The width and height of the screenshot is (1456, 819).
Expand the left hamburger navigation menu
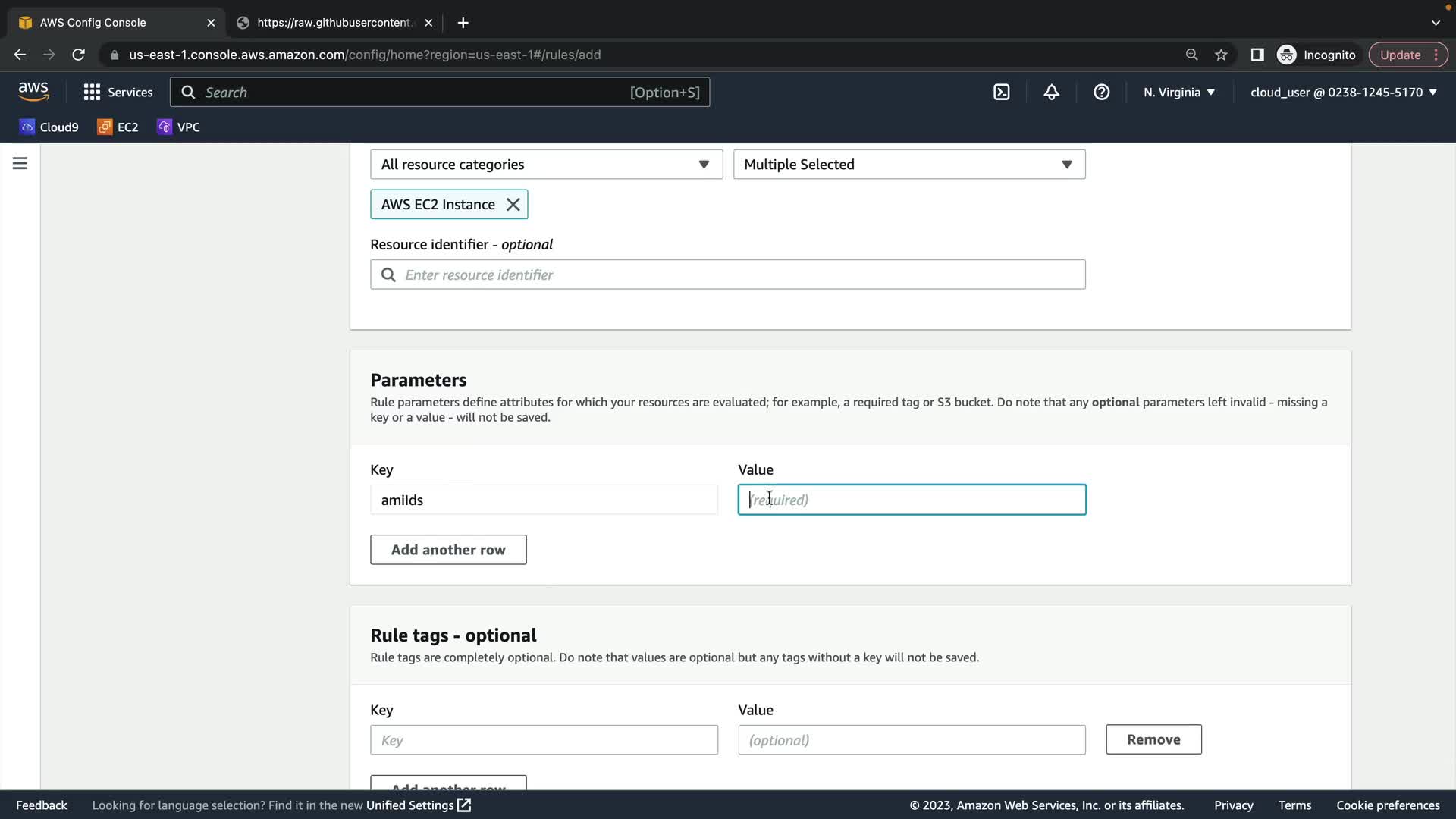point(20,164)
